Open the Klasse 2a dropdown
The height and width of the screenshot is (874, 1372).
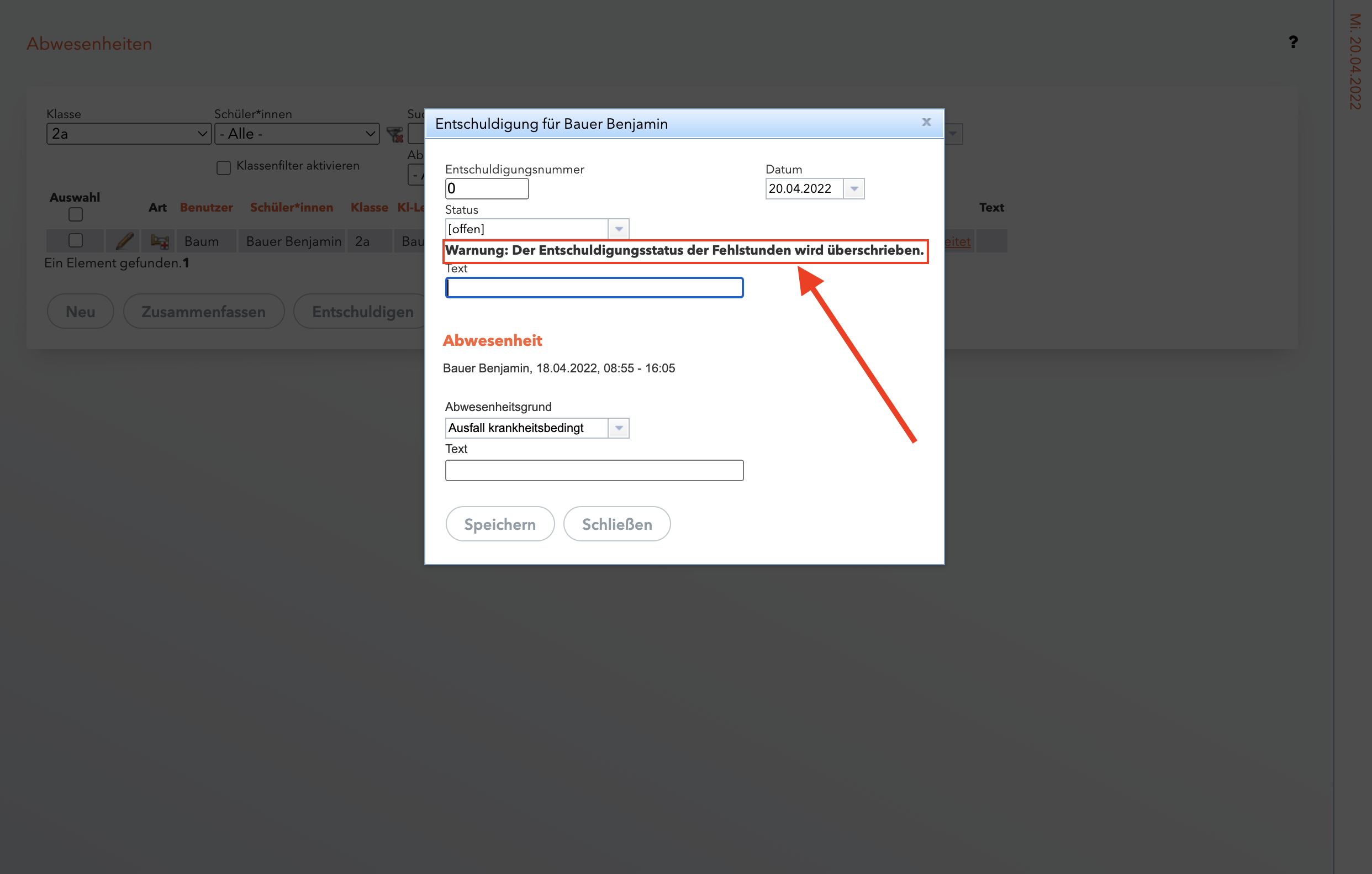tap(129, 134)
